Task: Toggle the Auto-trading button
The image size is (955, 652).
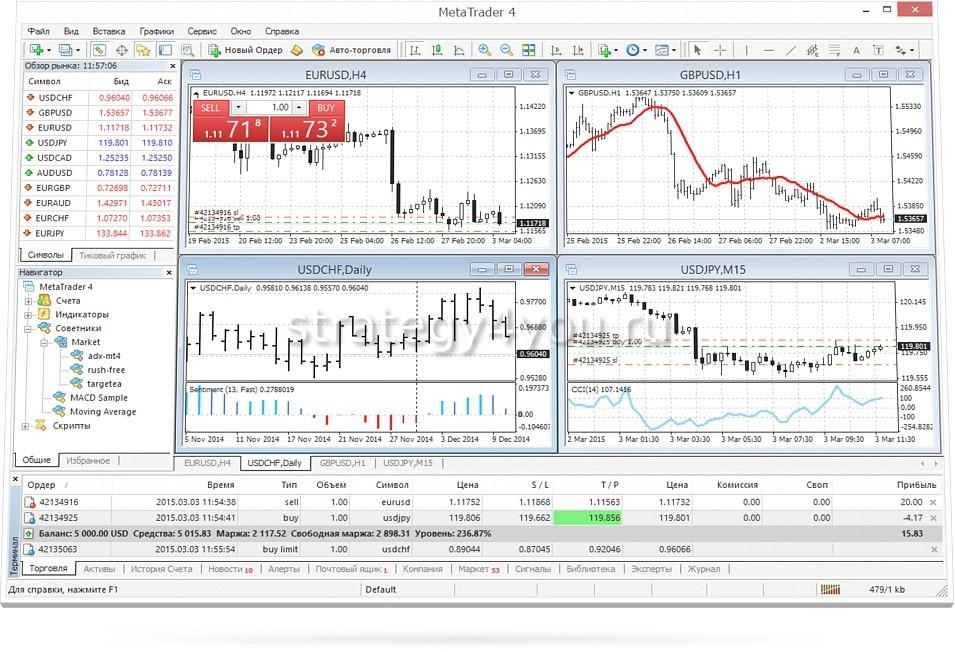Action: click(x=352, y=50)
